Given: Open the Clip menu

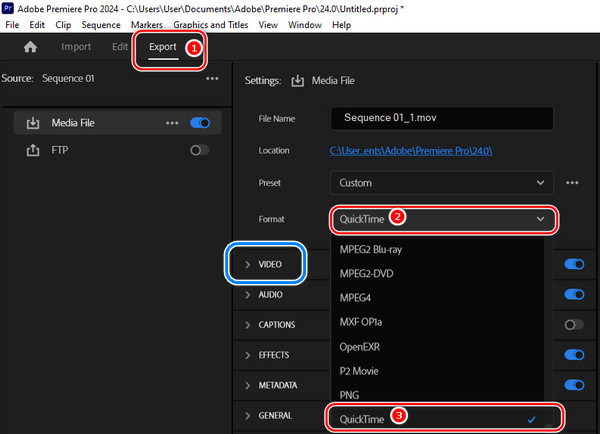Looking at the screenshot, I should coord(63,25).
